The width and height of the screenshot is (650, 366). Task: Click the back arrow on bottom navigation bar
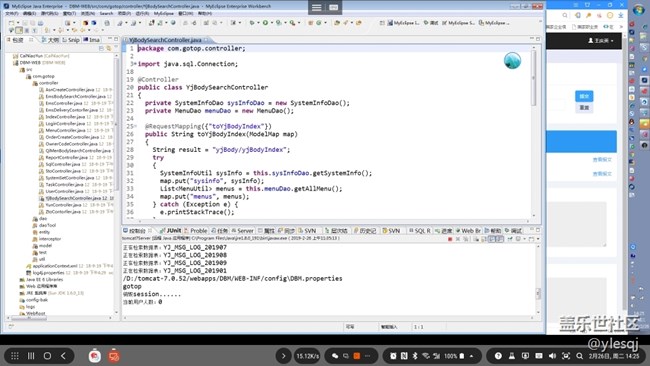pyautogui.click(x=63, y=356)
